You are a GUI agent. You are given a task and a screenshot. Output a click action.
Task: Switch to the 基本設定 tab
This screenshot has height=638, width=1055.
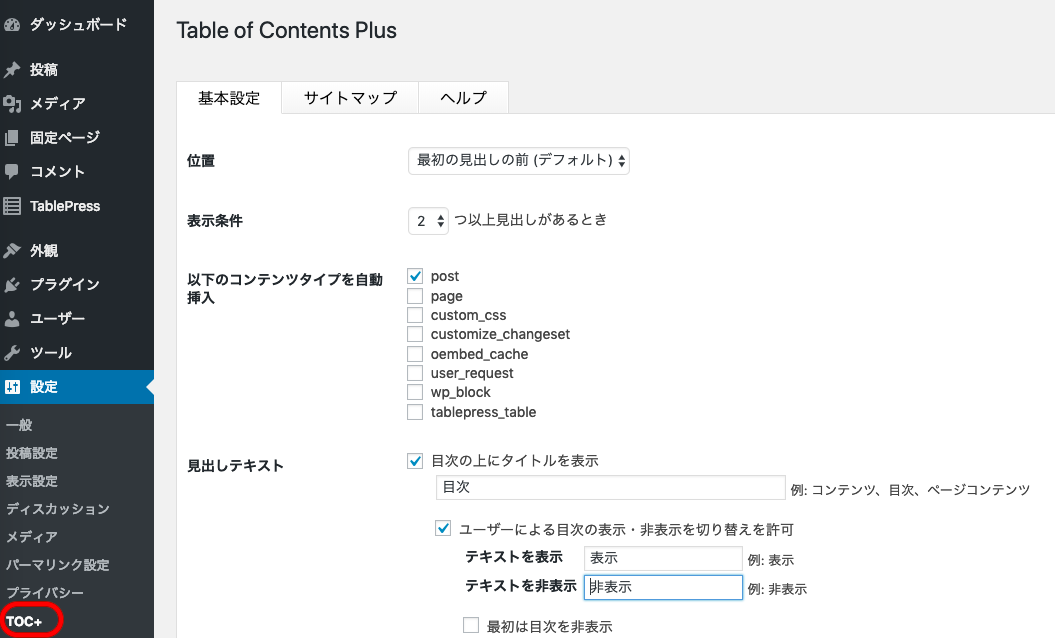[229, 98]
